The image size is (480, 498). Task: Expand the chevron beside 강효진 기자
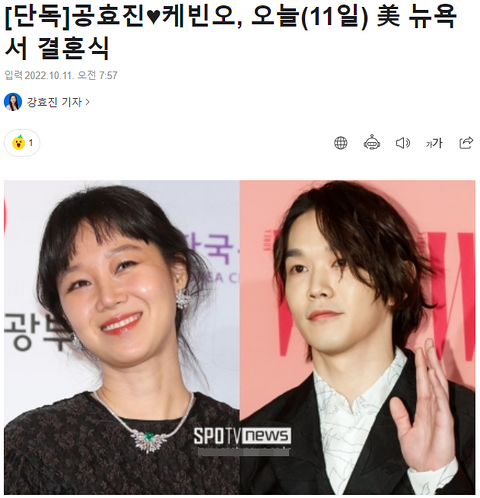pos(88,102)
